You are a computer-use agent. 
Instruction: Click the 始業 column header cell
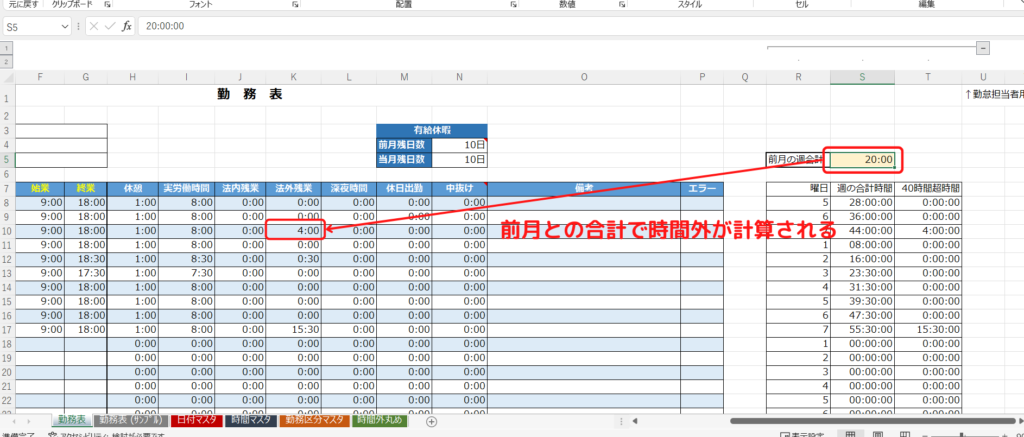point(40,188)
